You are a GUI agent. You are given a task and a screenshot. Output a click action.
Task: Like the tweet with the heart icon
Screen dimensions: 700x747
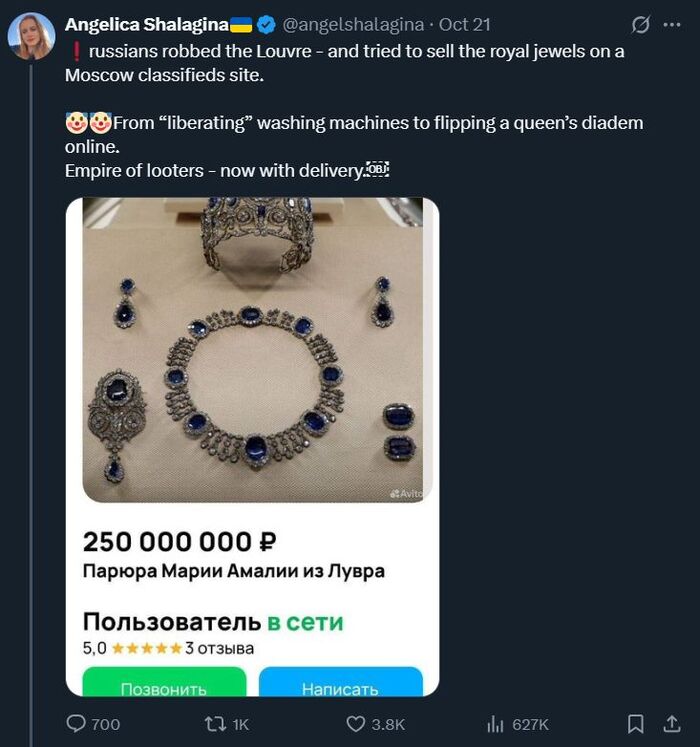(x=356, y=724)
